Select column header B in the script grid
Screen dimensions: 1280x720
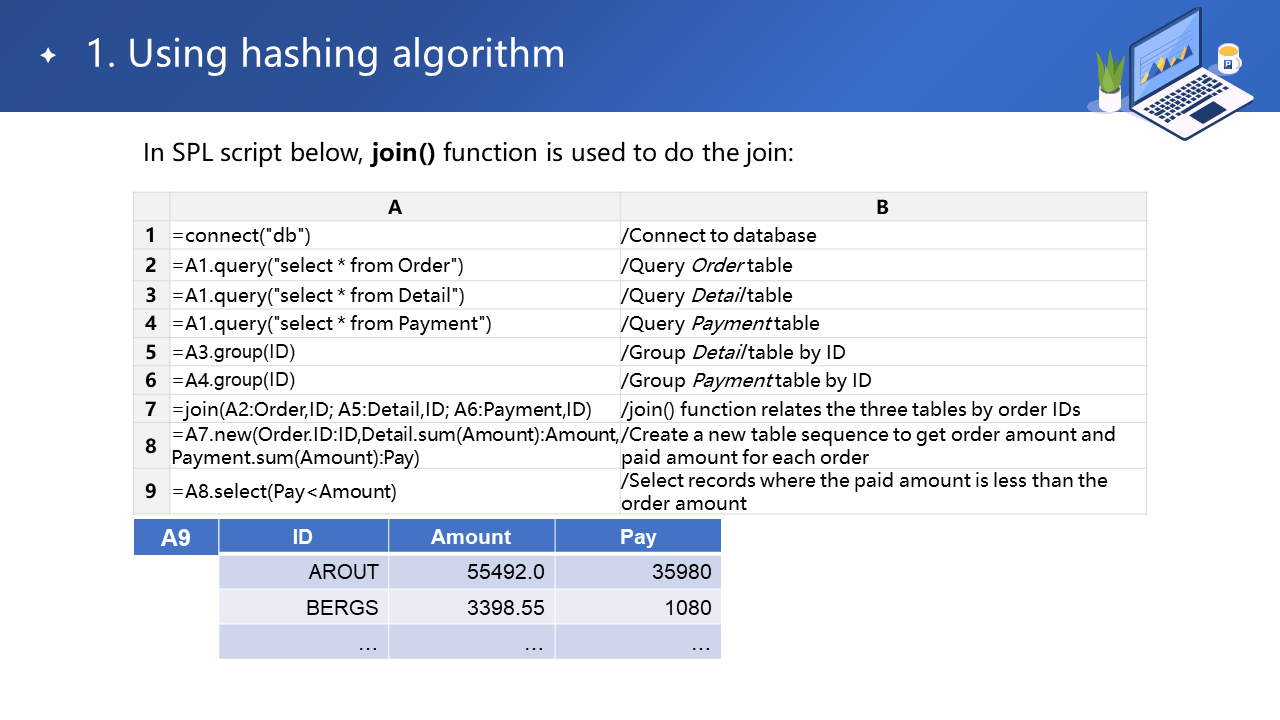click(x=883, y=207)
